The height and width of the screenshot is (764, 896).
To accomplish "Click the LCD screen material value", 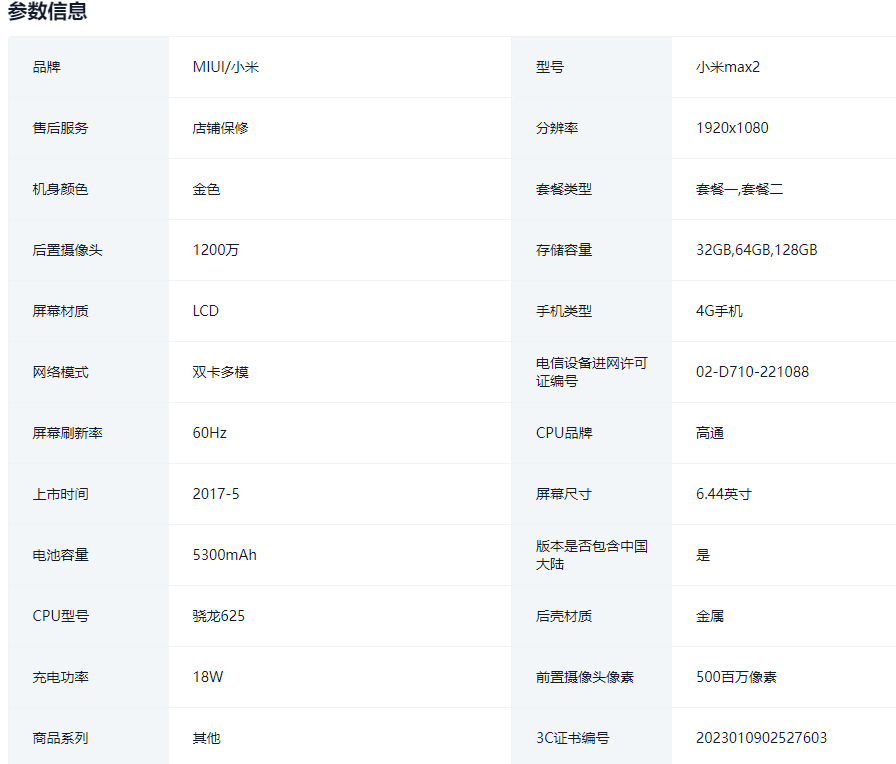I will point(206,311).
